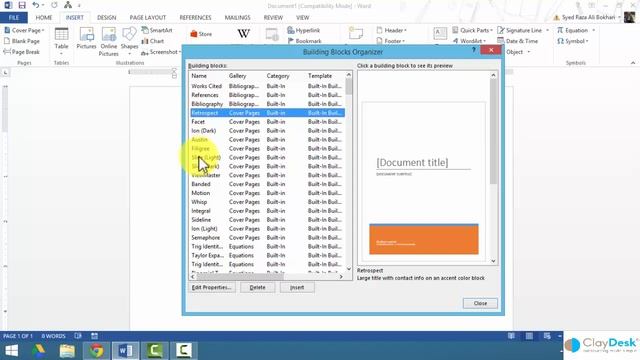This screenshot has width=640, height=360.
Task: Click the Save icon in quick access toolbar
Action: coord(22,5)
